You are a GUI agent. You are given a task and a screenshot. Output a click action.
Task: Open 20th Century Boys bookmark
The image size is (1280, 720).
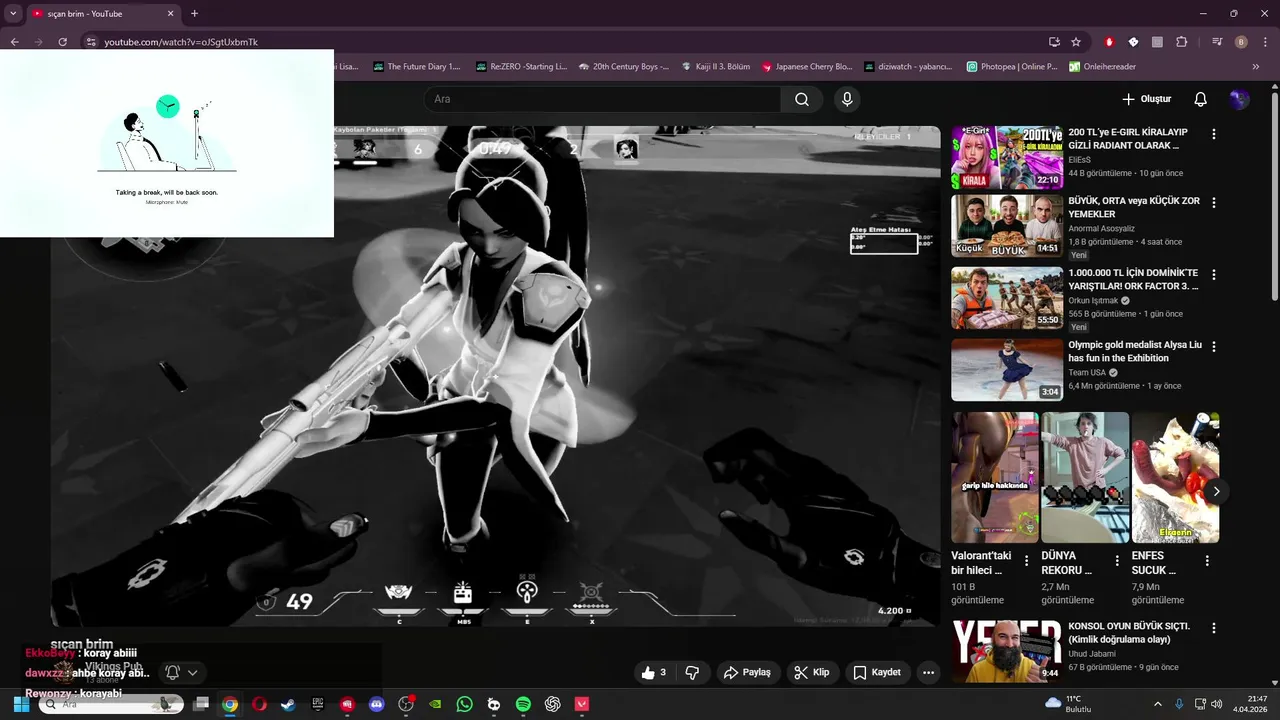[x=622, y=67]
